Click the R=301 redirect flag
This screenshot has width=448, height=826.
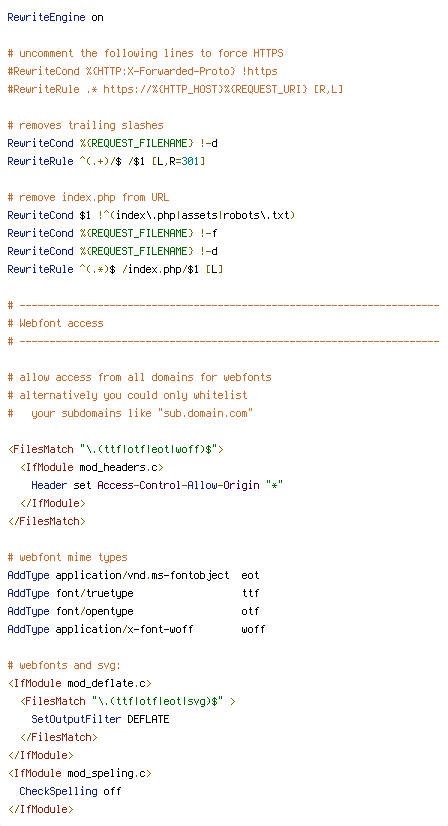(184, 161)
